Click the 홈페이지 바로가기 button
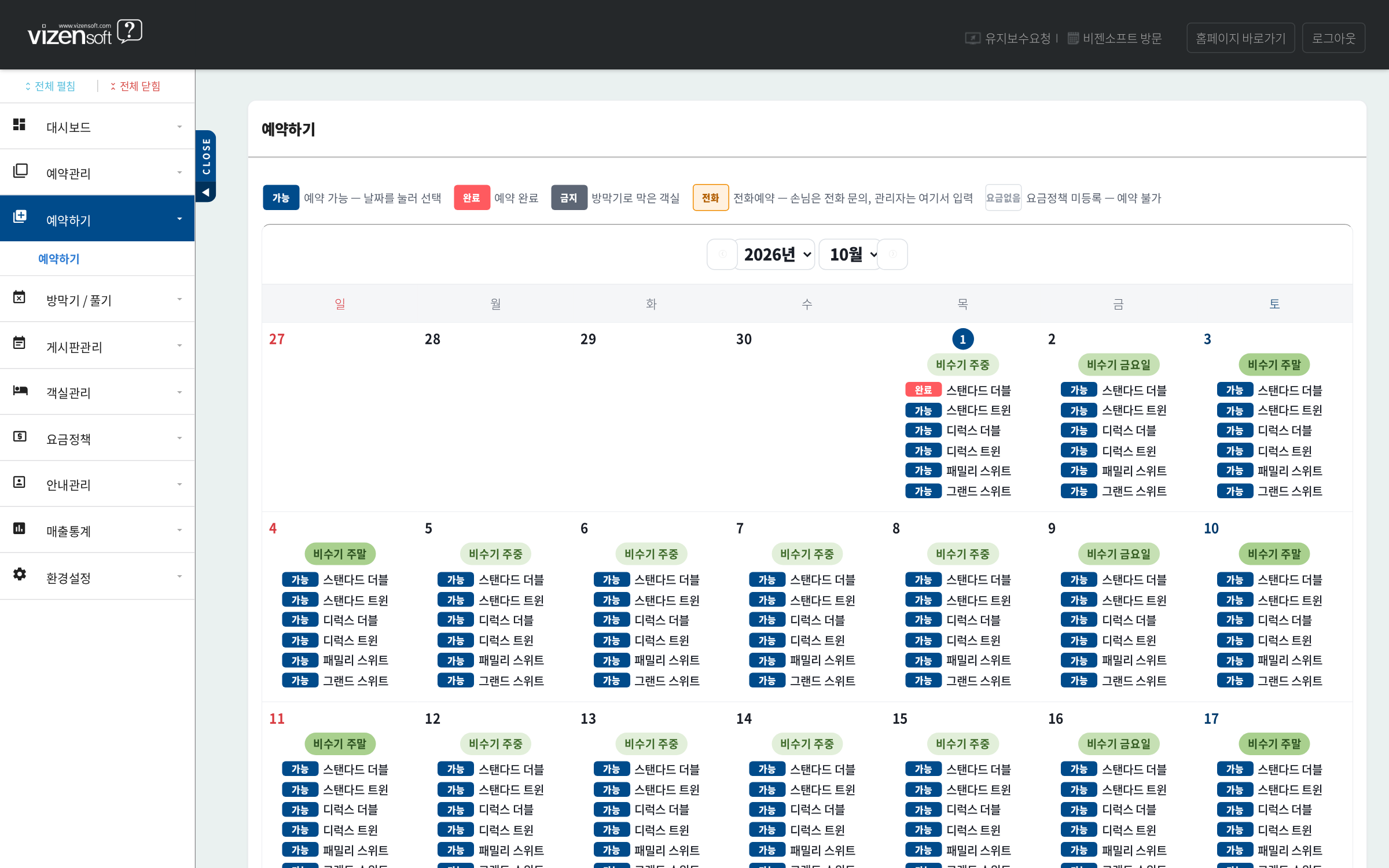The height and width of the screenshot is (868, 1389). [1240, 38]
